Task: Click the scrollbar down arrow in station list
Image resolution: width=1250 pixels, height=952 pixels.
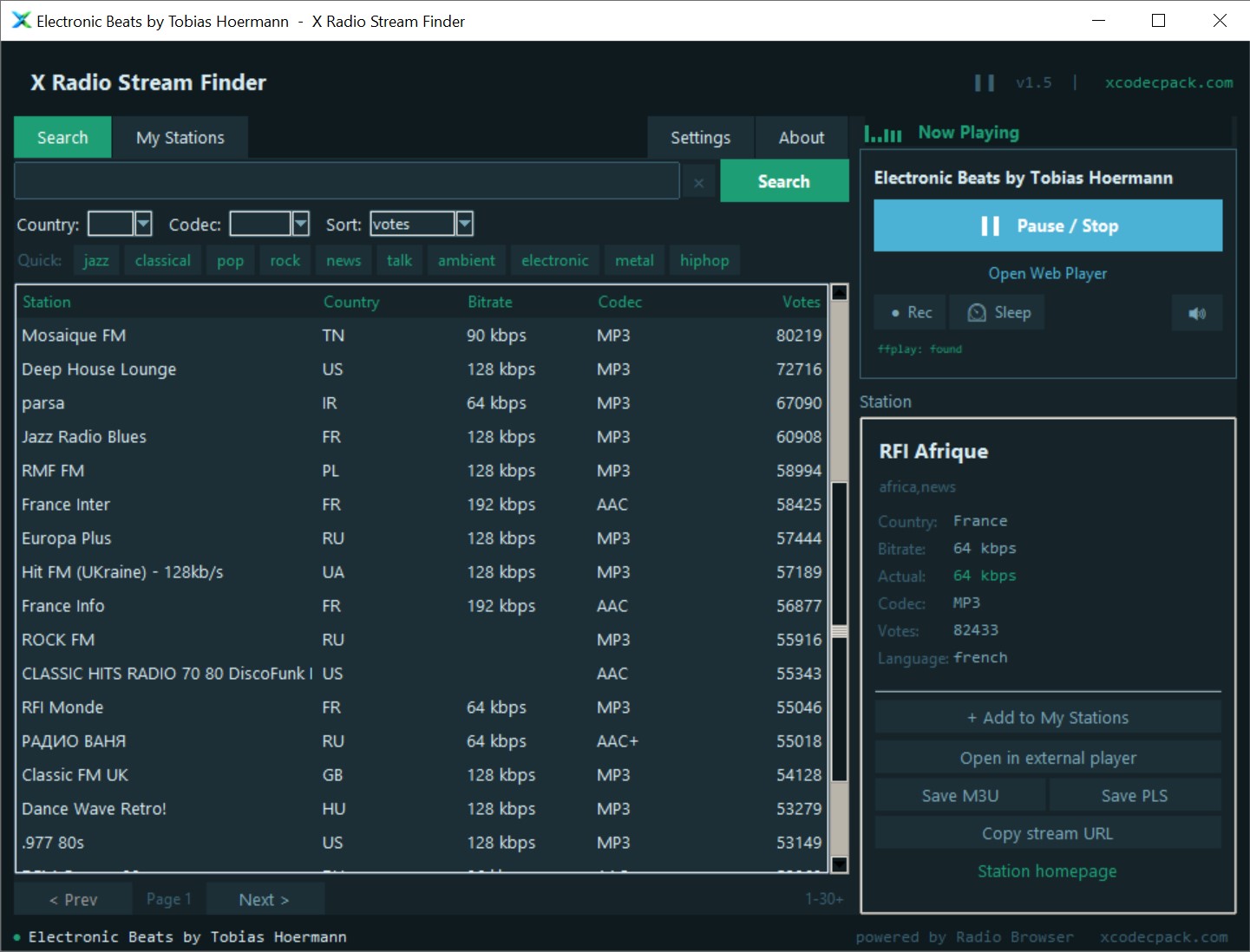Action: pyautogui.click(x=839, y=864)
